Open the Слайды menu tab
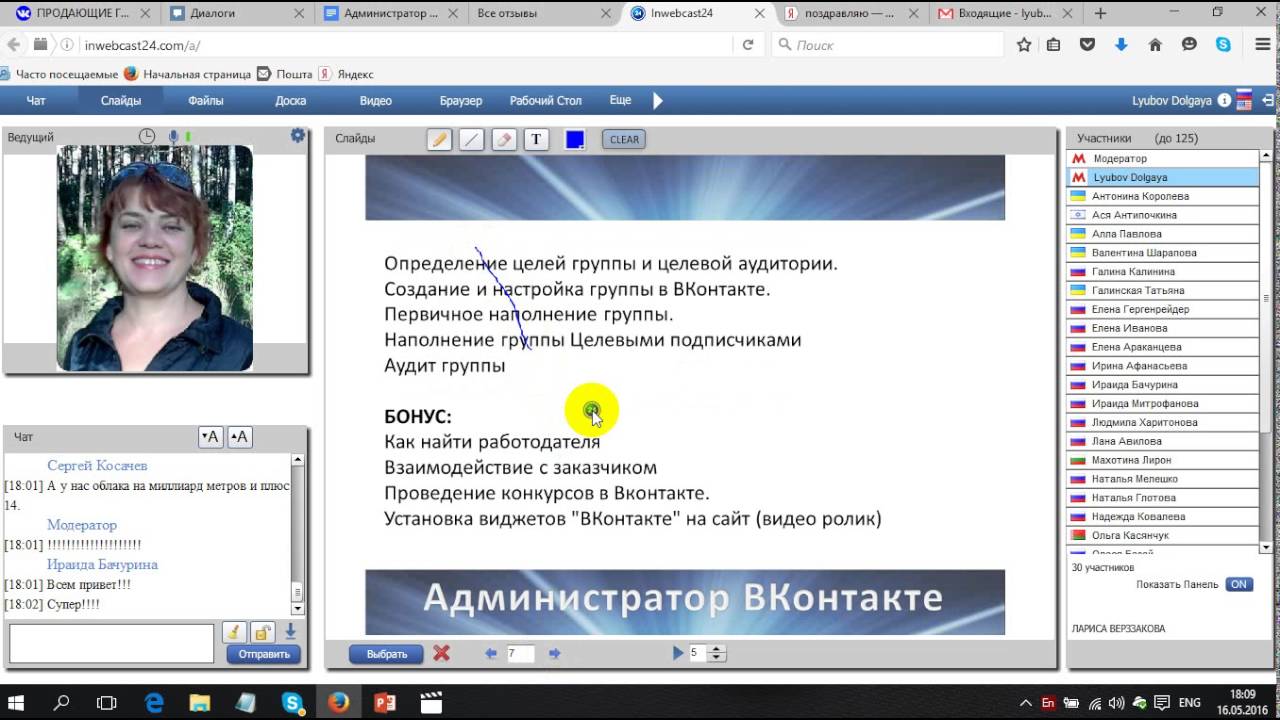Screen dimensions: 1280x720 [121, 101]
